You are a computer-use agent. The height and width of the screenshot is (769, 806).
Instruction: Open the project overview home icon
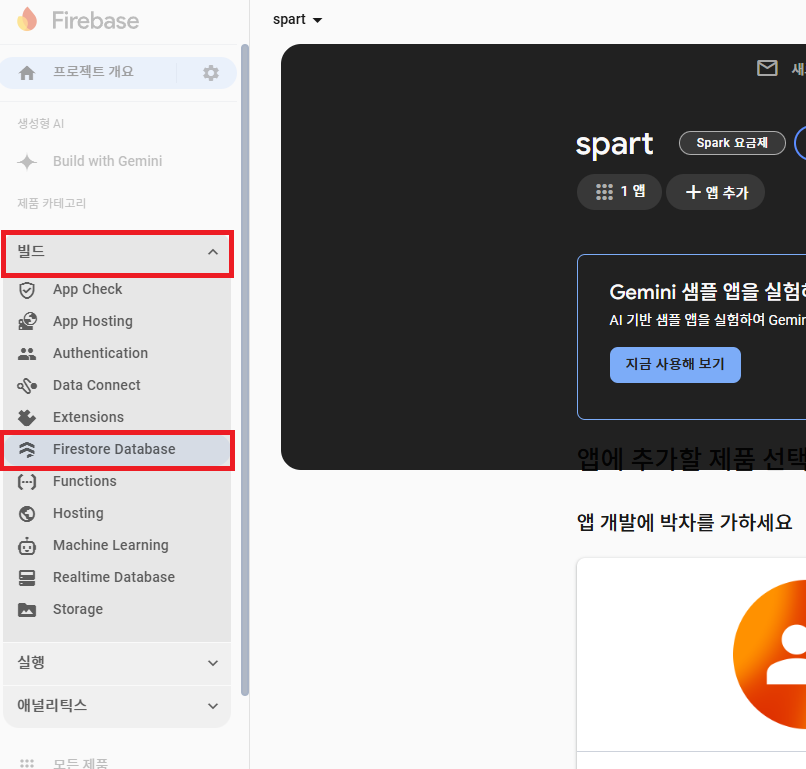[x=27, y=73]
